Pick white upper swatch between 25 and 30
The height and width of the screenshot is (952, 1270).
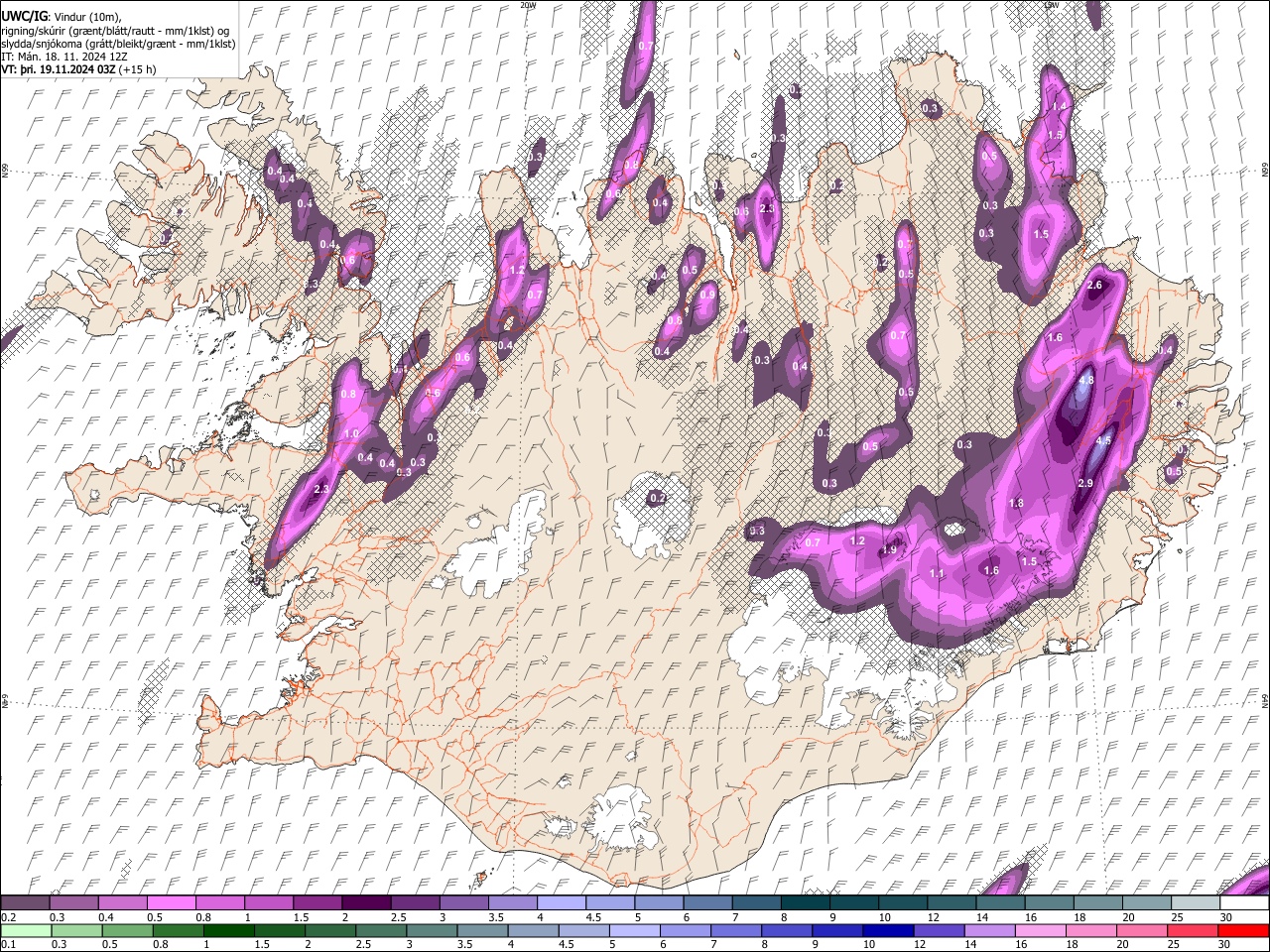click(x=1196, y=903)
